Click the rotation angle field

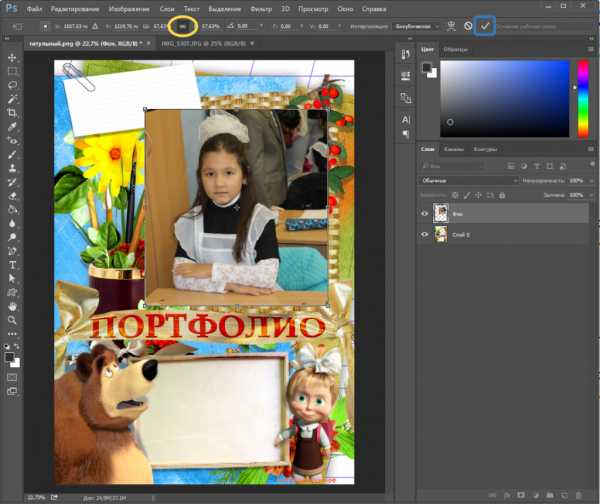tap(247, 26)
